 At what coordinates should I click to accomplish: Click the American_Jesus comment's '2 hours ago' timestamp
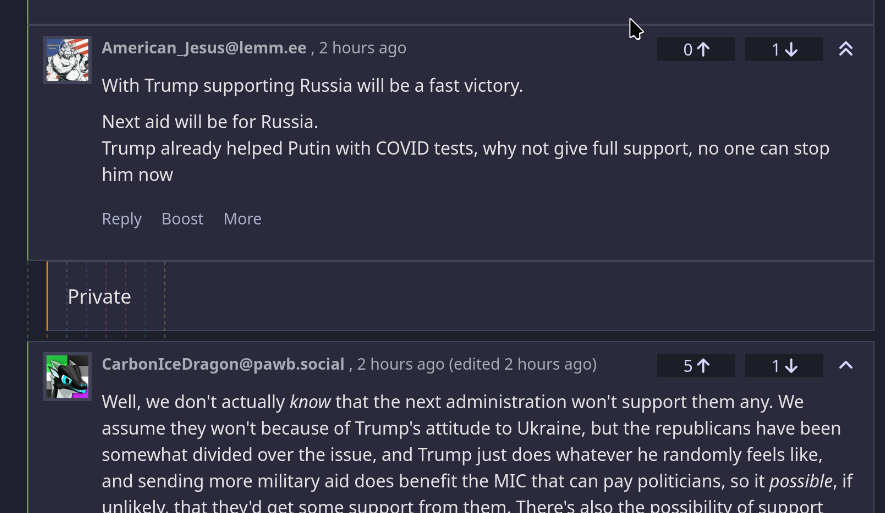(362, 48)
